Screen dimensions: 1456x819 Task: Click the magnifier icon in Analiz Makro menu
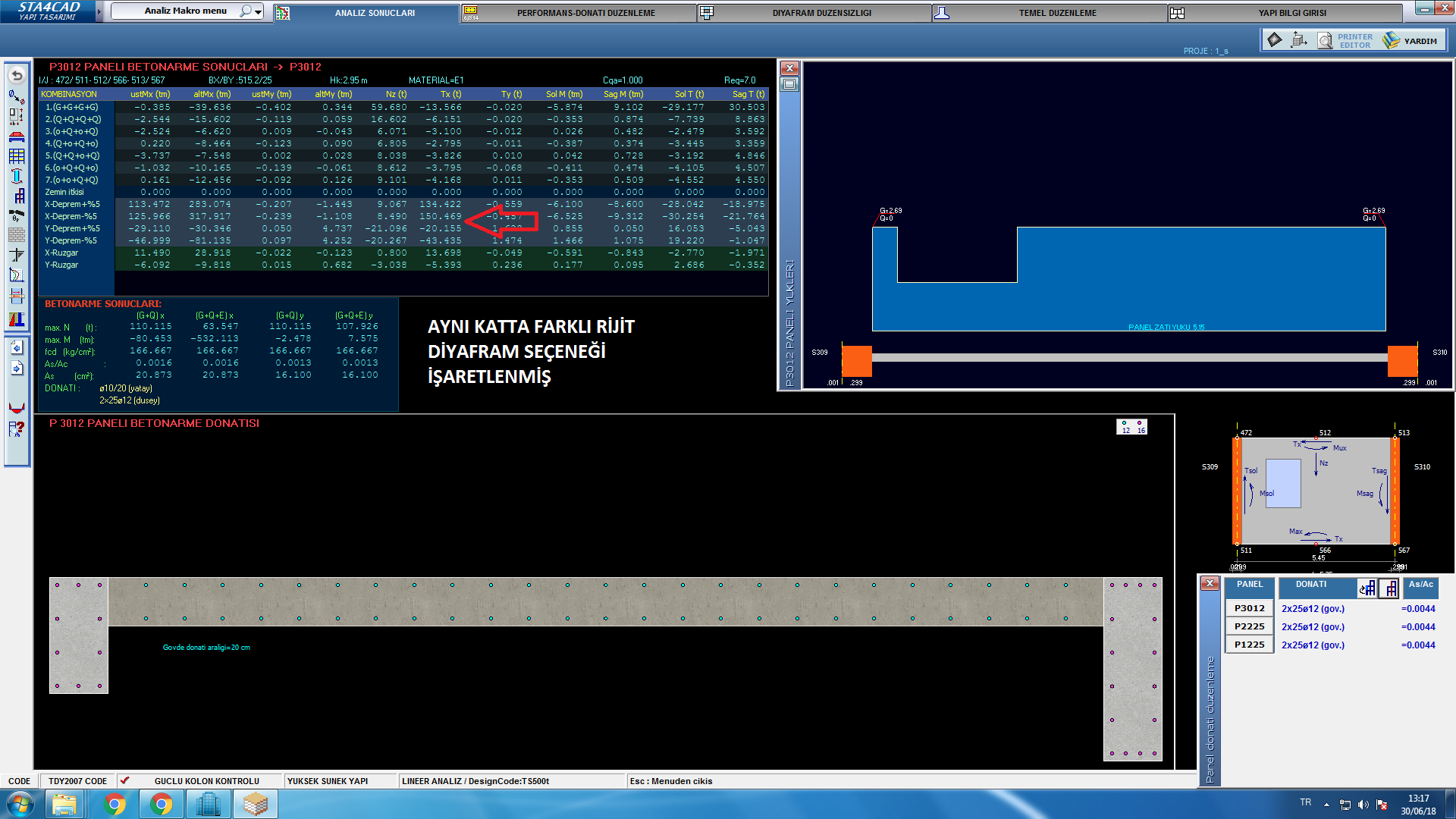pyautogui.click(x=246, y=11)
